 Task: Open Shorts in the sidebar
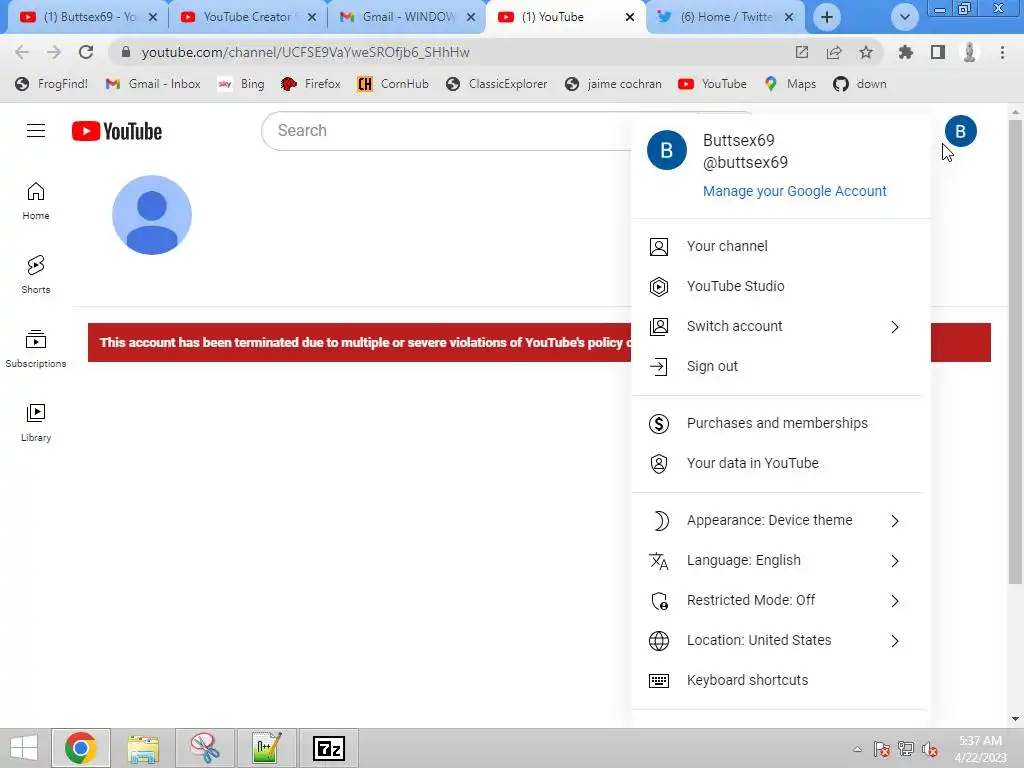click(x=36, y=274)
